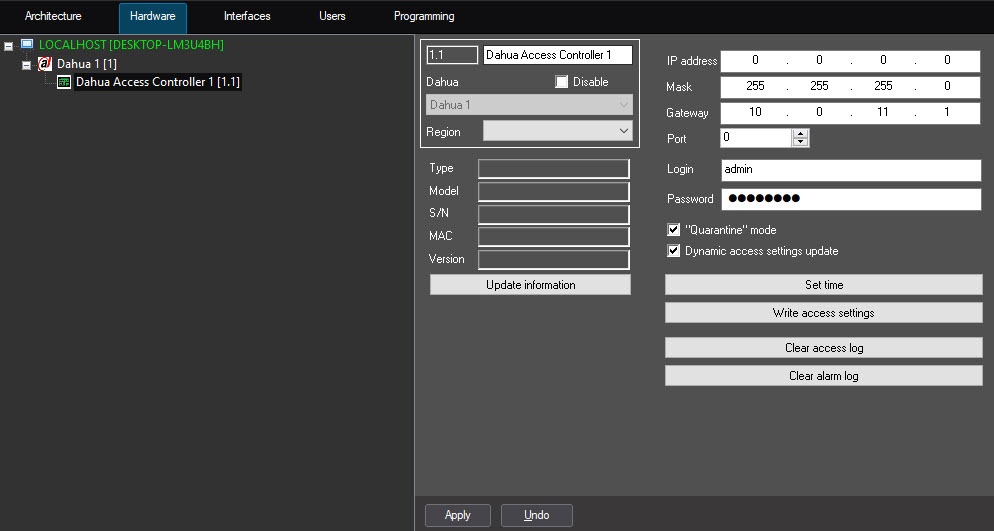The height and width of the screenshot is (531, 994).
Task: Collapse the Dahua 1 tree node
Action: pyautogui.click(x=27, y=64)
